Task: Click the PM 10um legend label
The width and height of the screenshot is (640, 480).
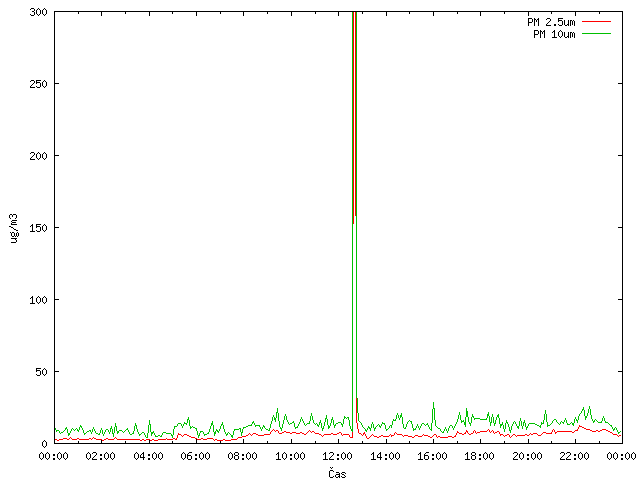Action: tap(554, 34)
